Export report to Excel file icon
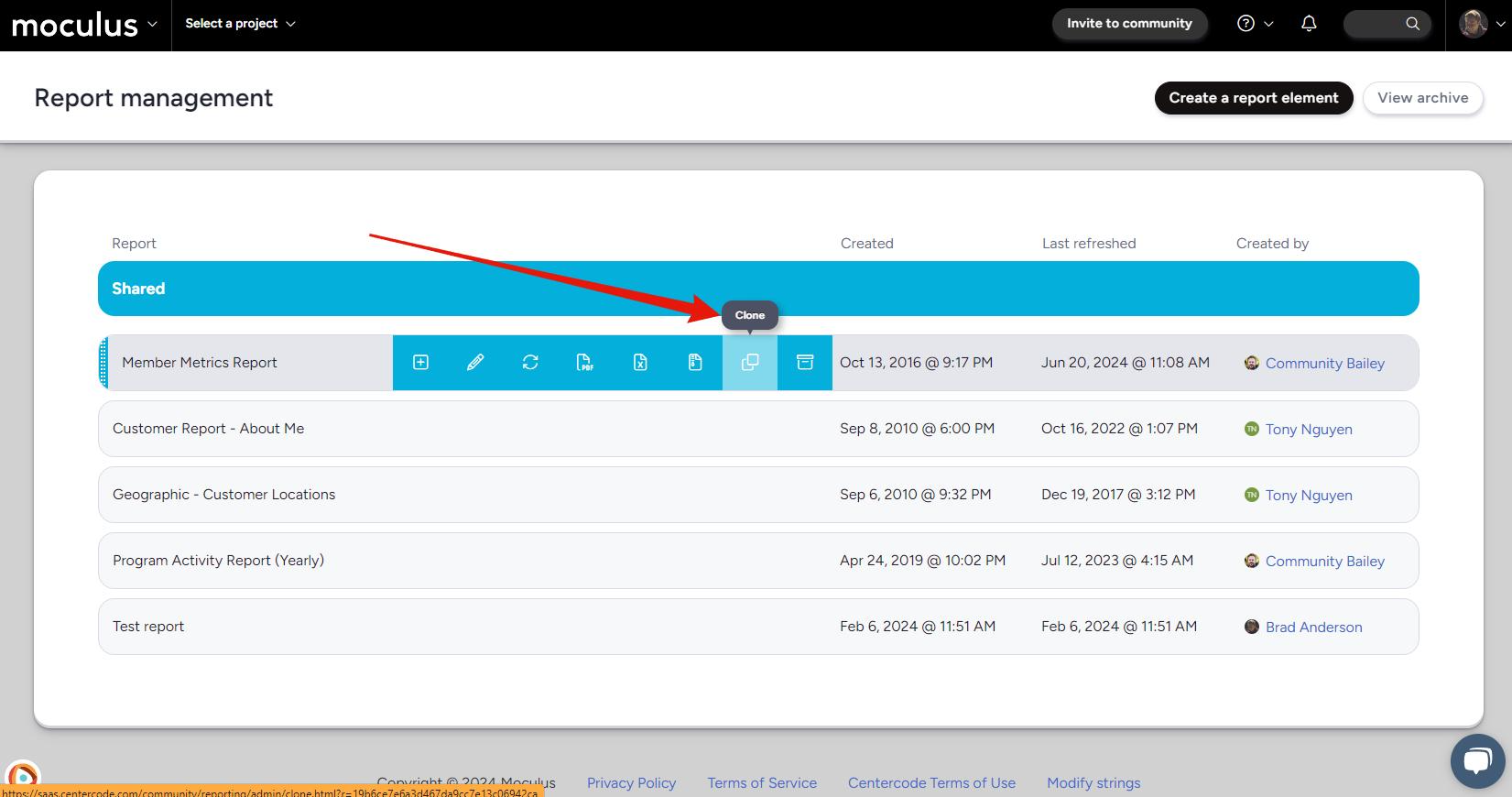Image resolution: width=1512 pixels, height=797 pixels. (640, 363)
